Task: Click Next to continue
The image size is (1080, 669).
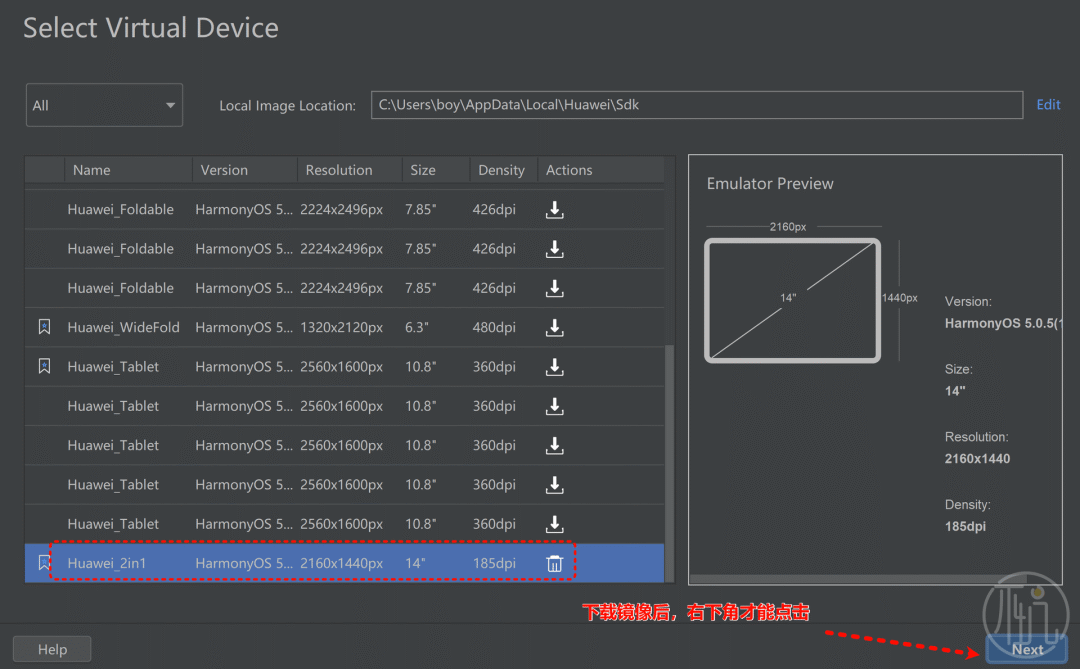Action: coord(1027,649)
